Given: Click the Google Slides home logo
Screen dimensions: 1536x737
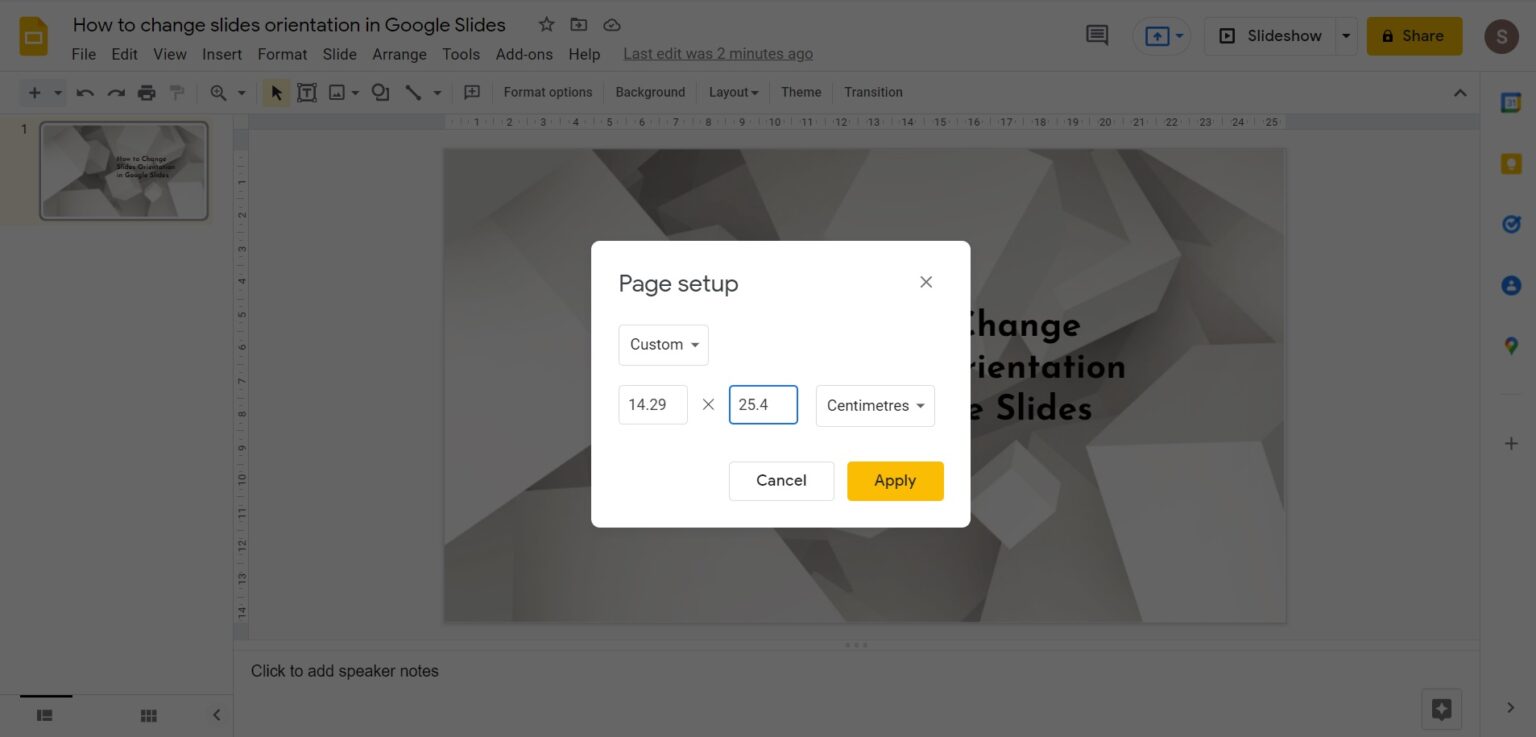Looking at the screenshot, I should (x=34, y=37).
